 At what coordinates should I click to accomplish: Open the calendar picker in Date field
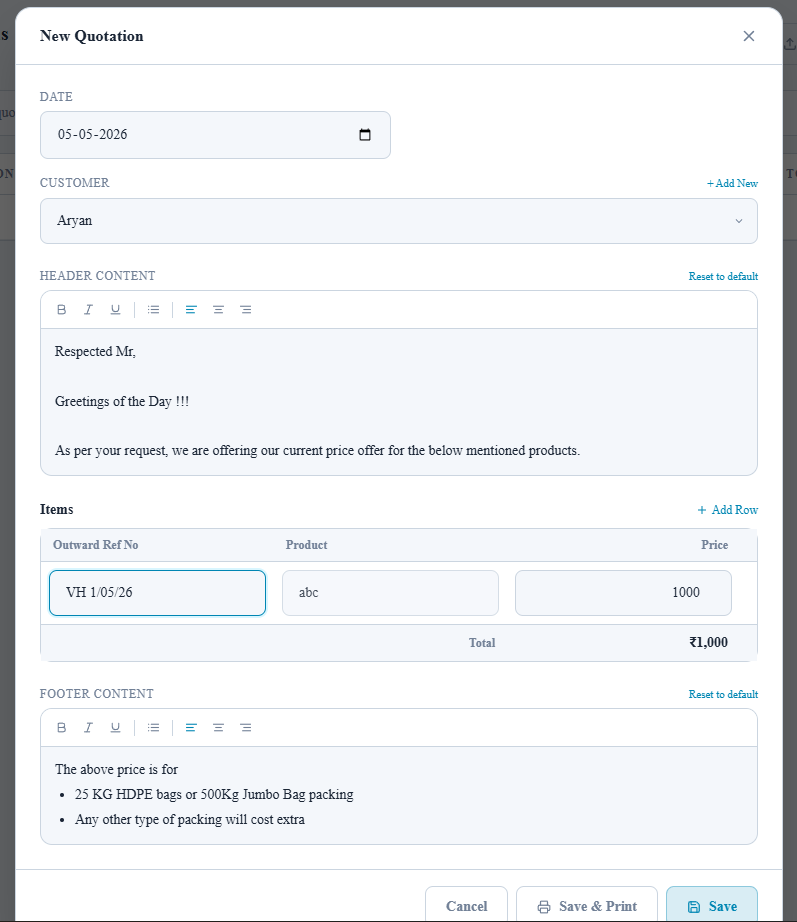click(365, 135)
